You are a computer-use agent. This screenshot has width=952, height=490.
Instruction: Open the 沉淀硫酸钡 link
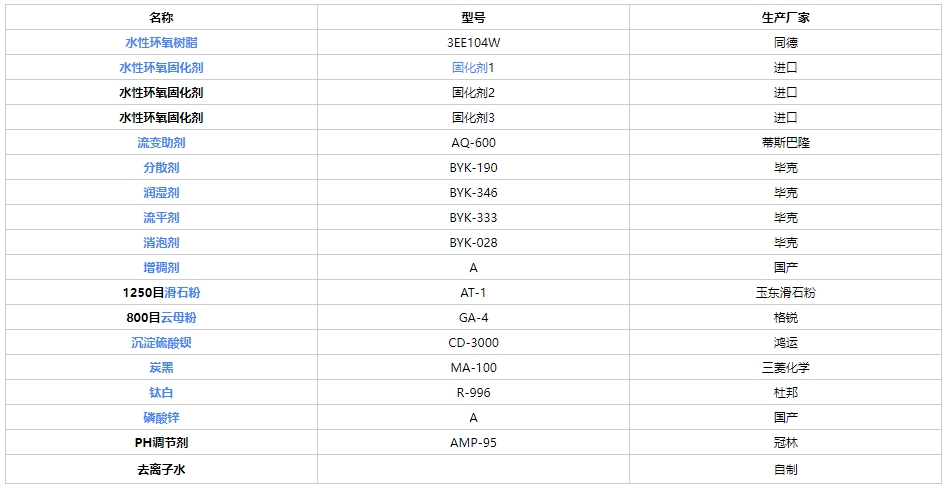(x=161, y=342)
